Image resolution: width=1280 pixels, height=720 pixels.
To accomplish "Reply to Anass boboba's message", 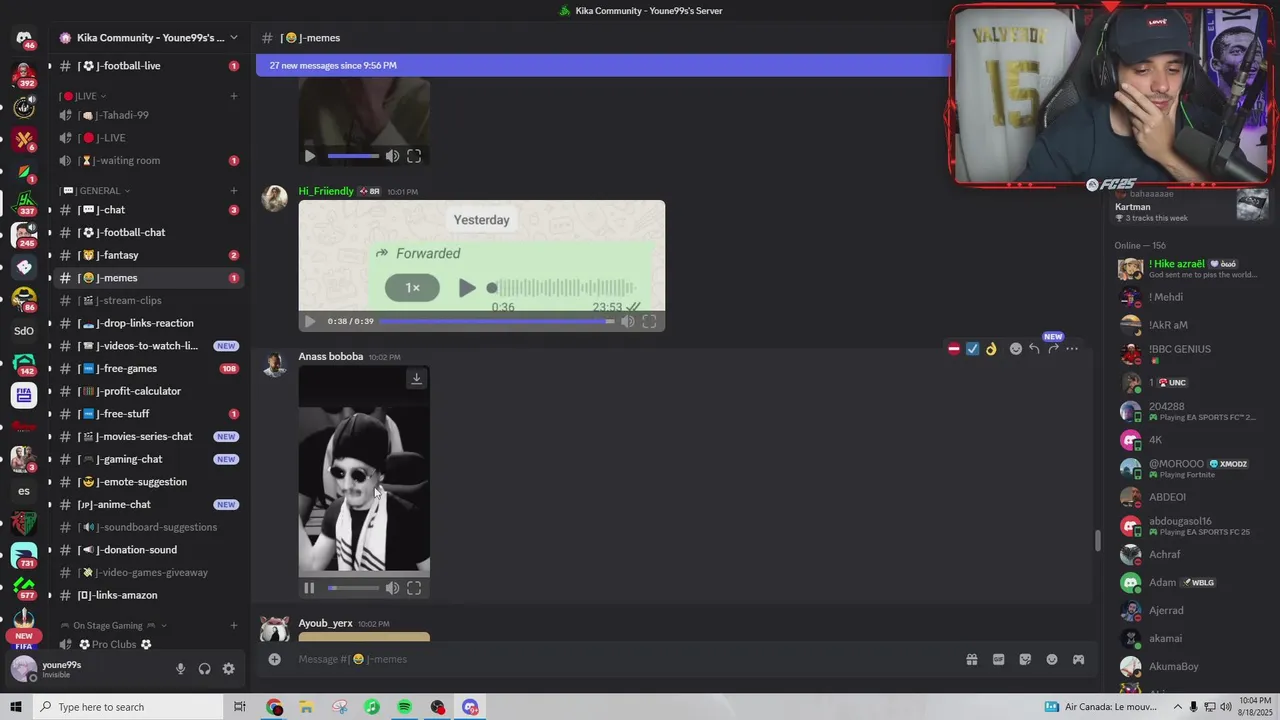I will [1034, 349].
